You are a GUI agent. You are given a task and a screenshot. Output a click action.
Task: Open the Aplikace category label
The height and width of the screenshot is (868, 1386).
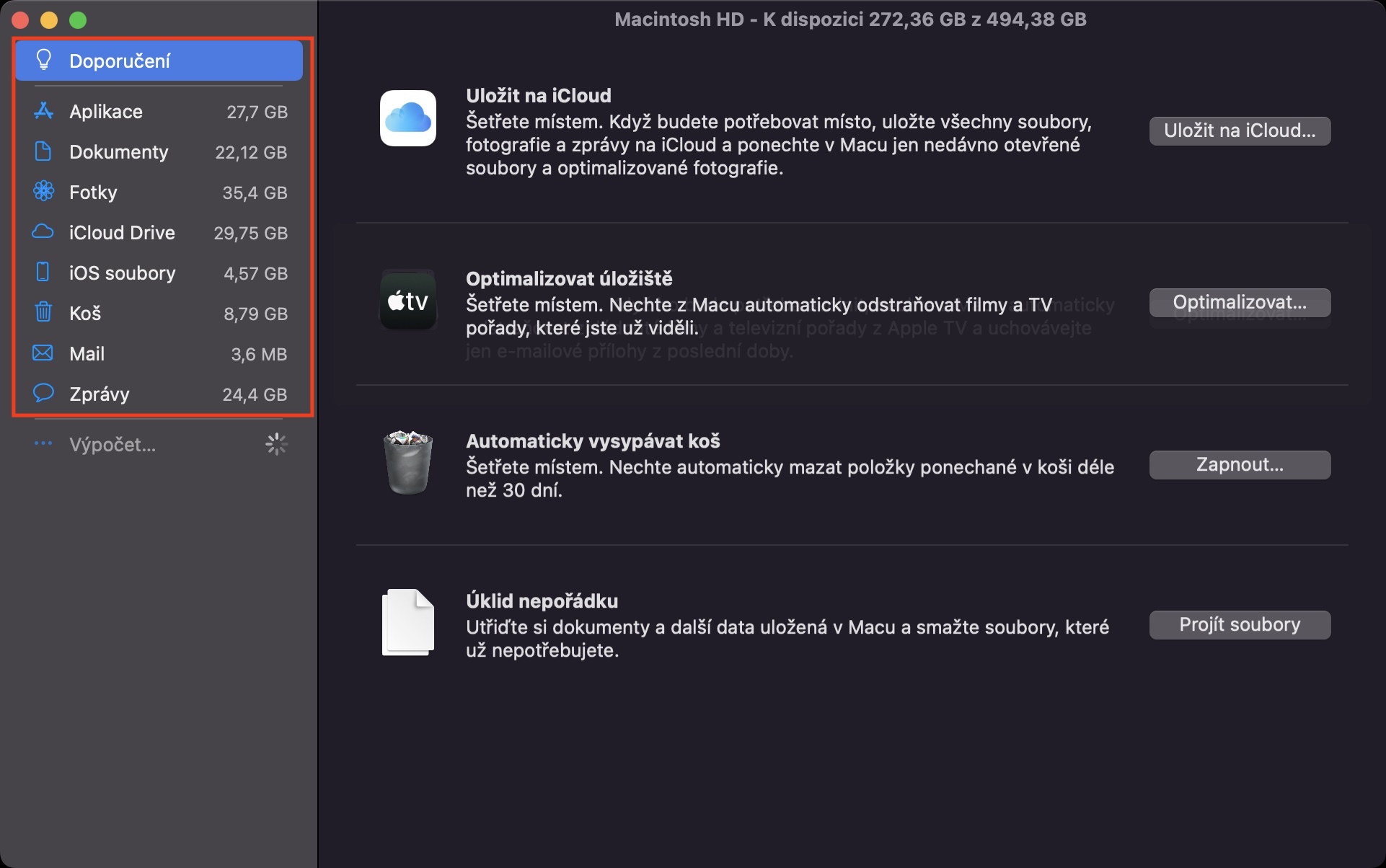tap(106, 112)
